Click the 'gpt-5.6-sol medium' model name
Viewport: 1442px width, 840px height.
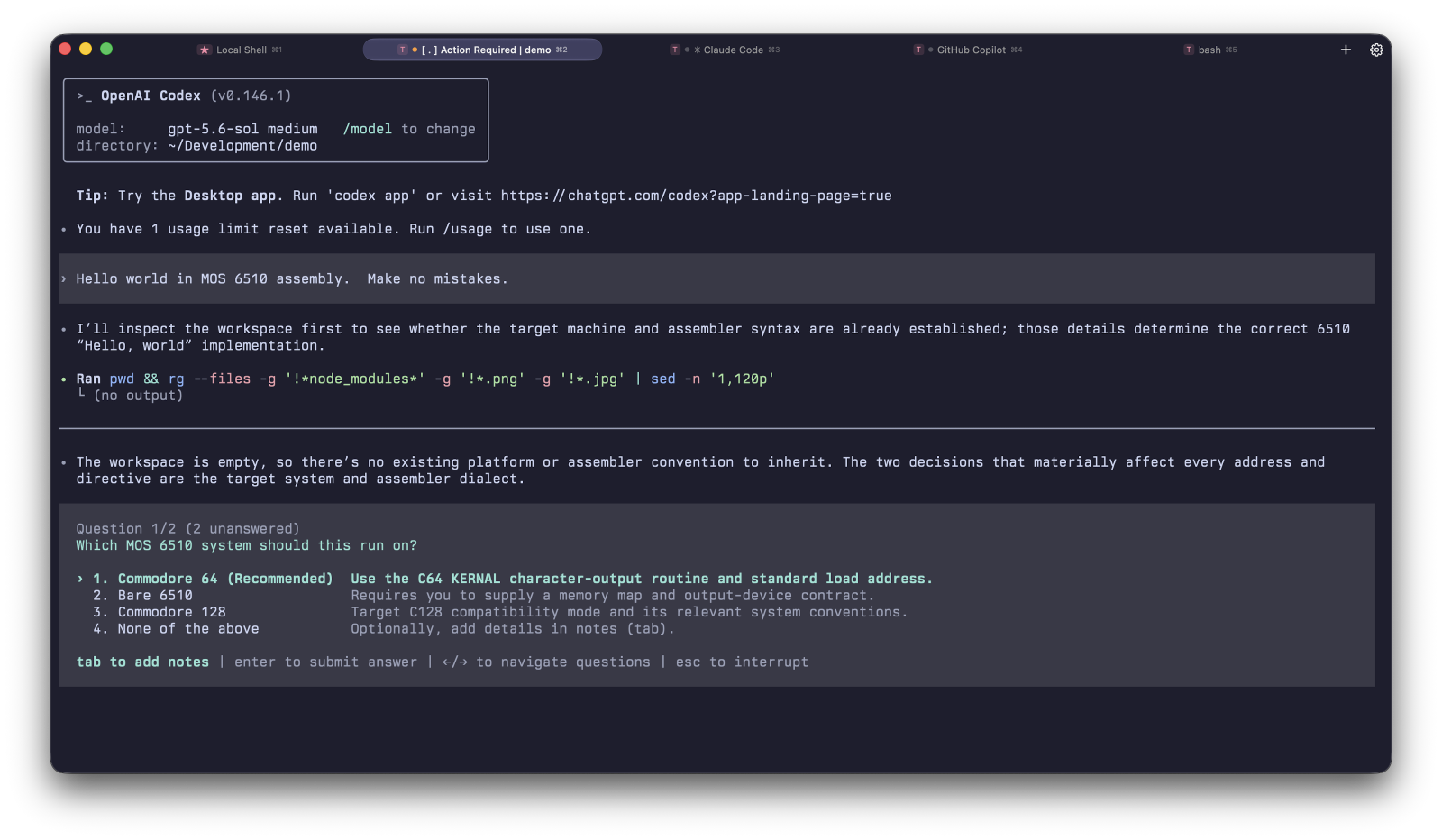click(x=242, y=129)
